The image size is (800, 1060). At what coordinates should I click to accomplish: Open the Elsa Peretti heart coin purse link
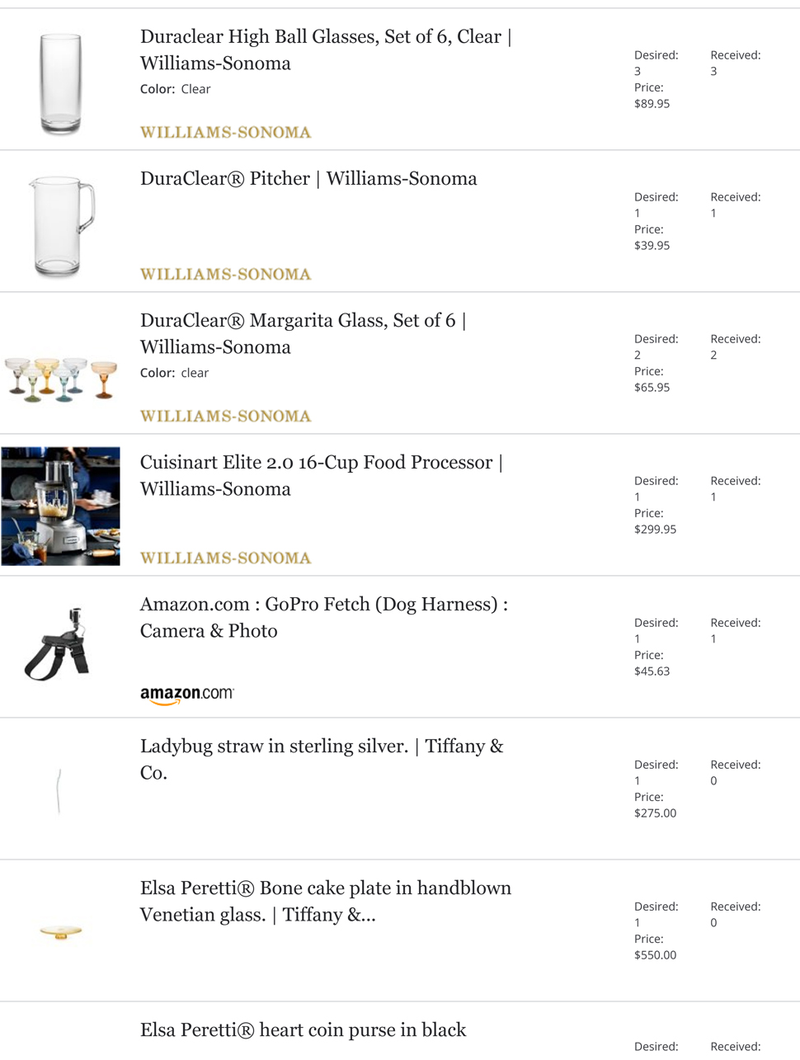click(x=303, y=1030)
